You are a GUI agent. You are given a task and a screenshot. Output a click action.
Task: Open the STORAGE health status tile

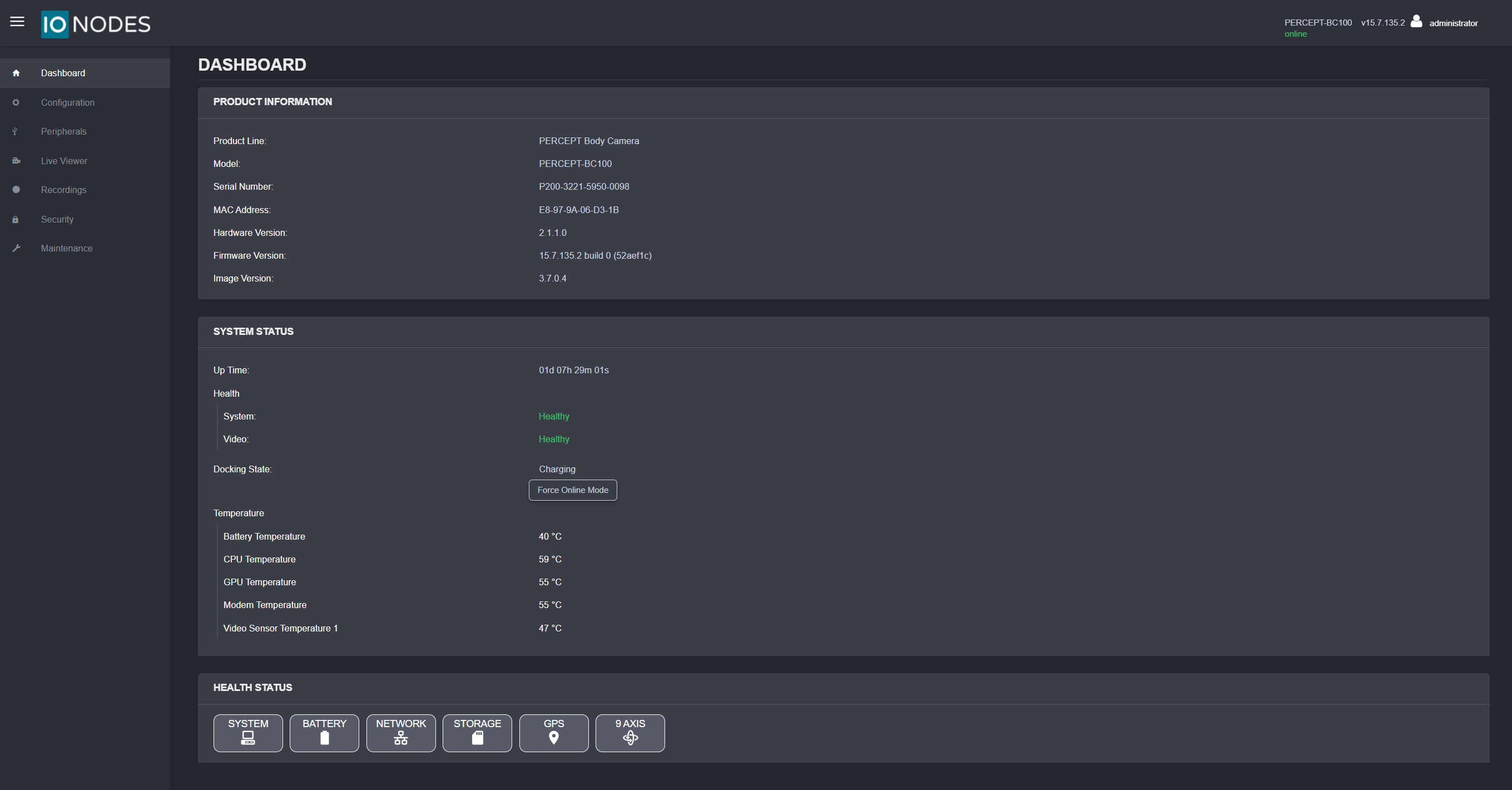click(x=477, y=733)
